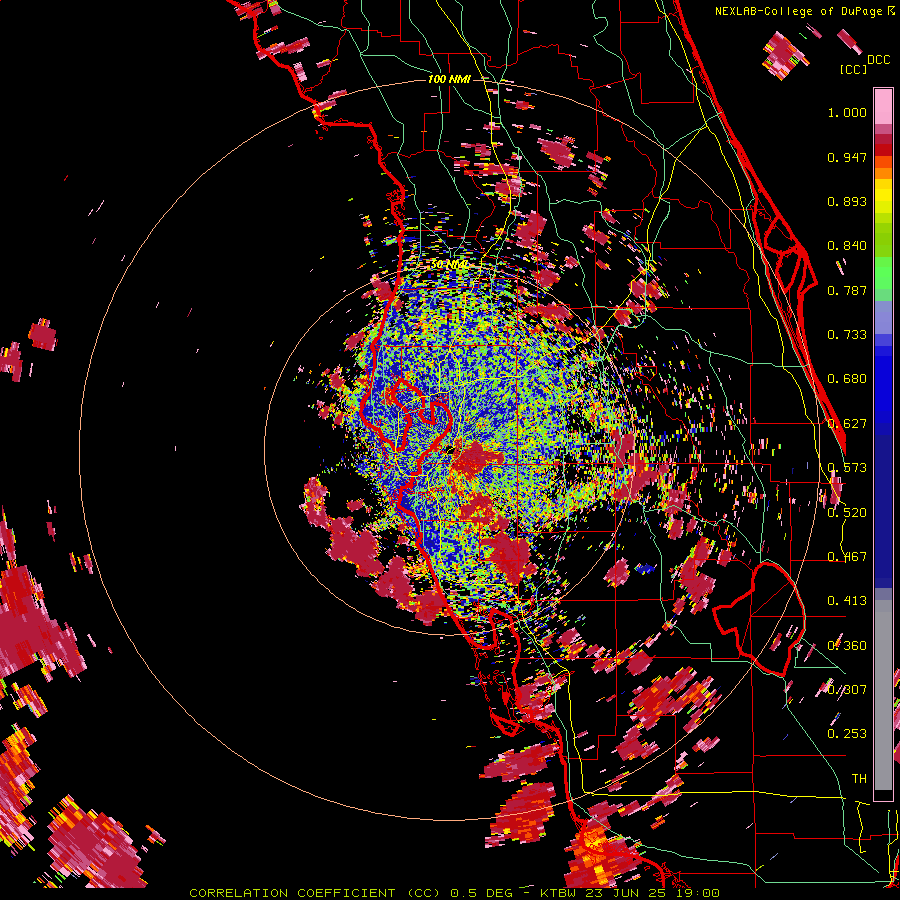Click the 0.840 legend value
The image size is (900, 900).
[847, 246]
